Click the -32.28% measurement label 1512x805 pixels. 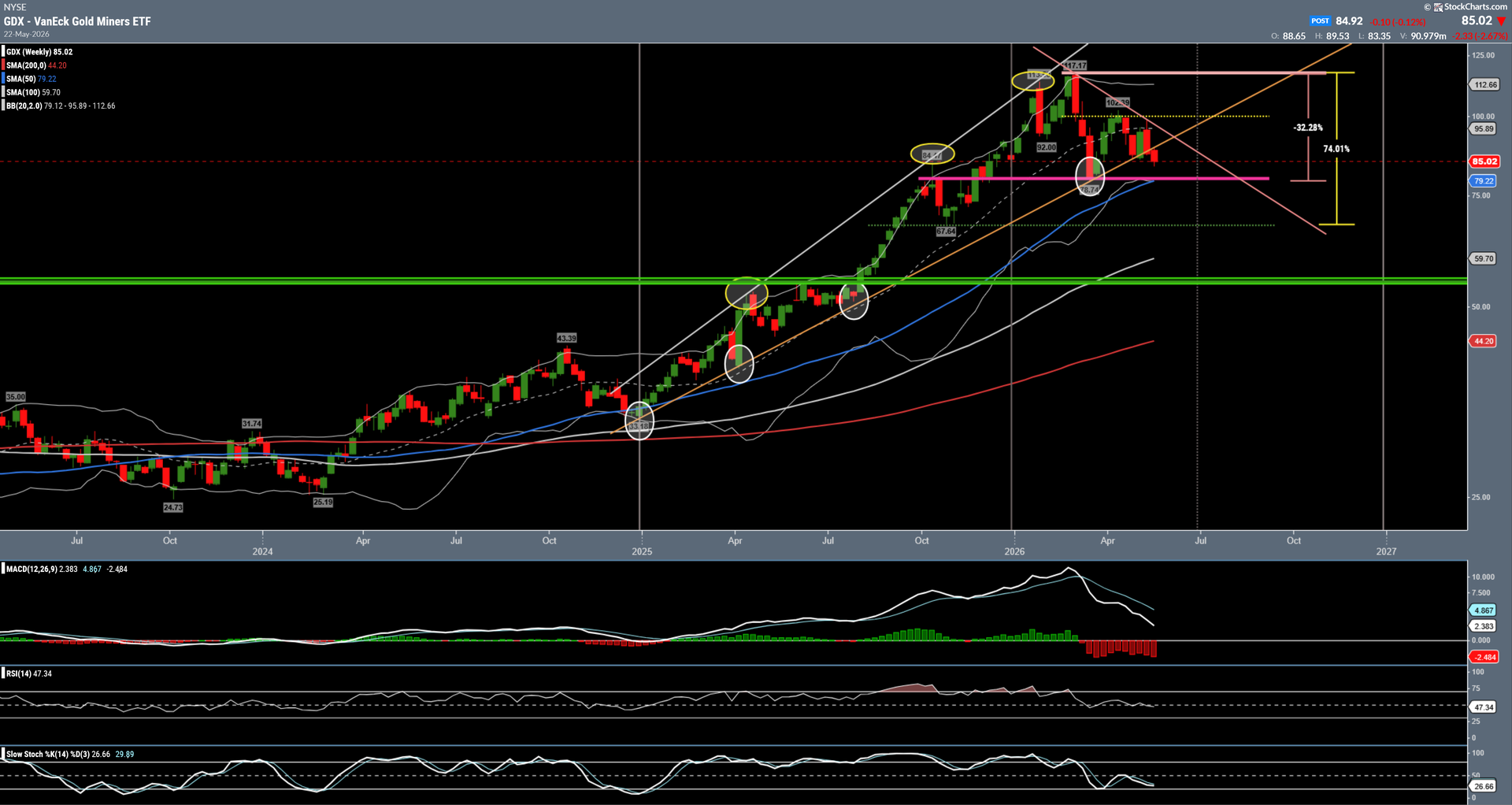pos(1308,128)
